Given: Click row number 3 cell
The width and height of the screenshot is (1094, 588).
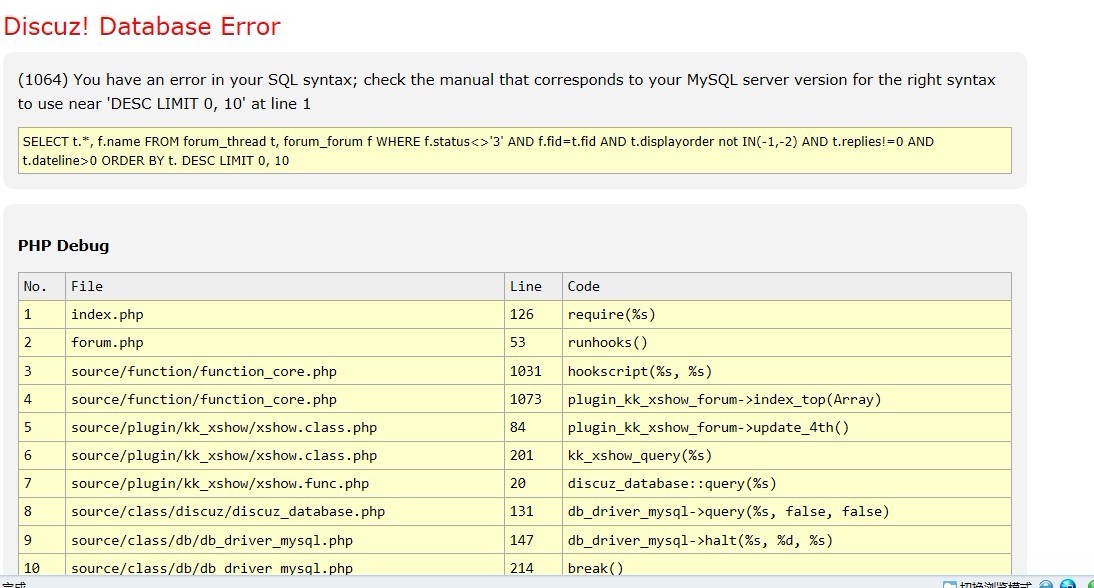Looking at the screenshot, I should (42, 371).
